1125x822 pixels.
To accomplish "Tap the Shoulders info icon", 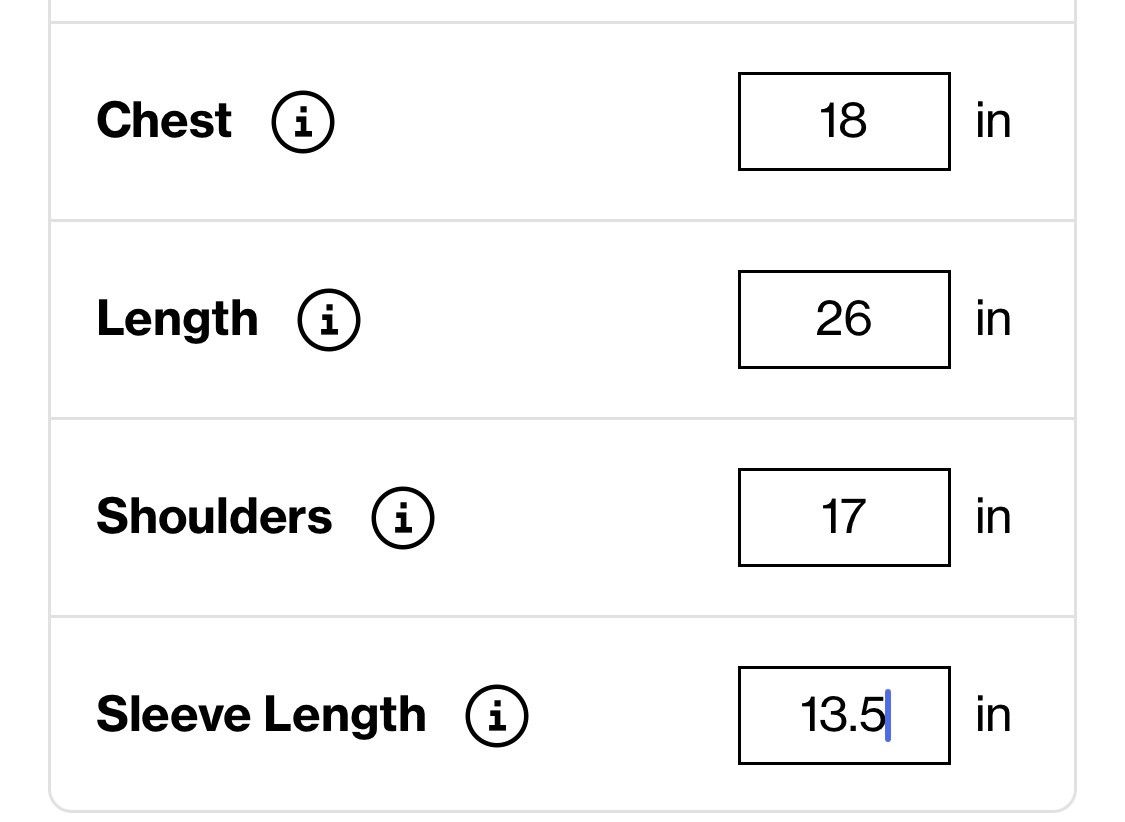I will (403, 518).
